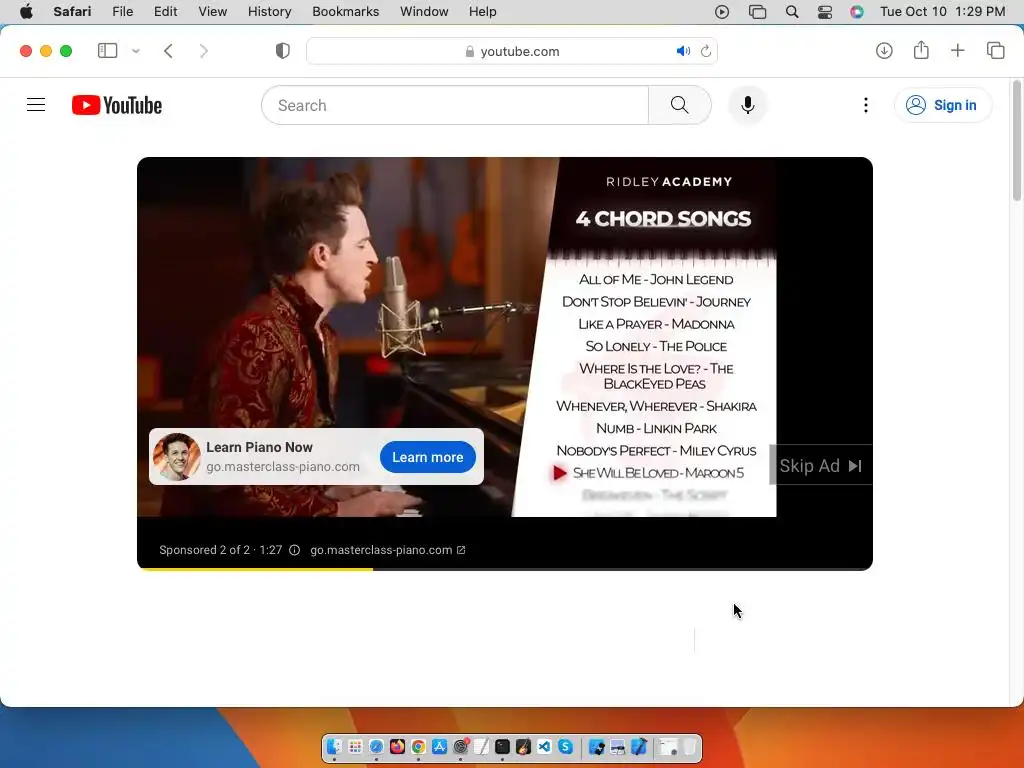The image size is (1024, 768).
Task: Activate Siri from menu bar
Action: click(x=857, y=11)
